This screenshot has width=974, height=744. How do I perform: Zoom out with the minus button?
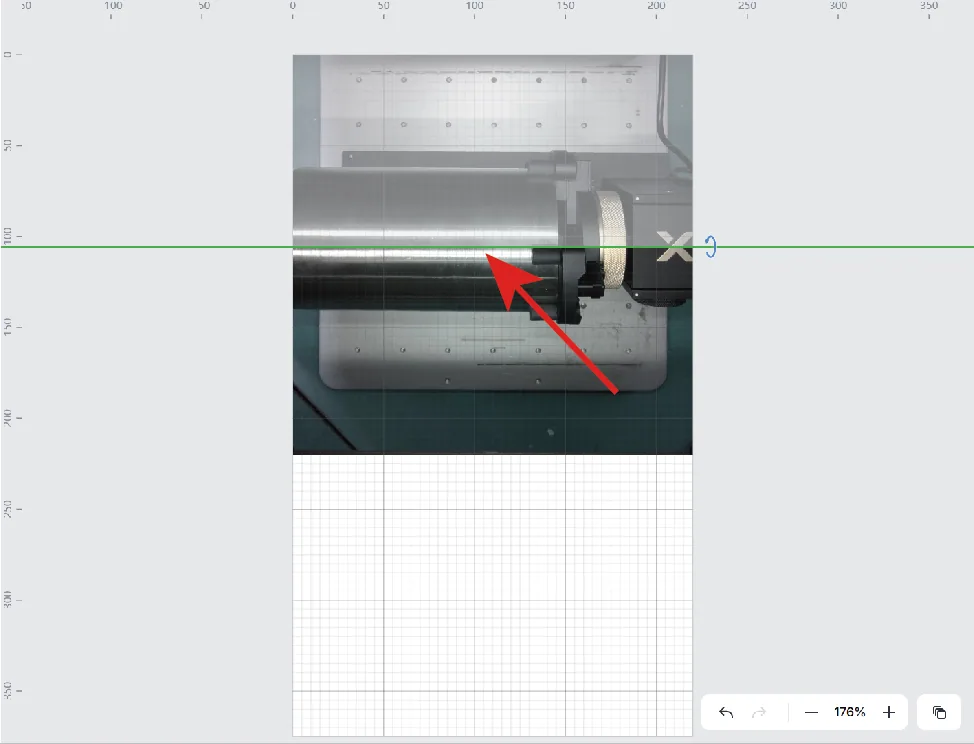(x=811, y=712)
